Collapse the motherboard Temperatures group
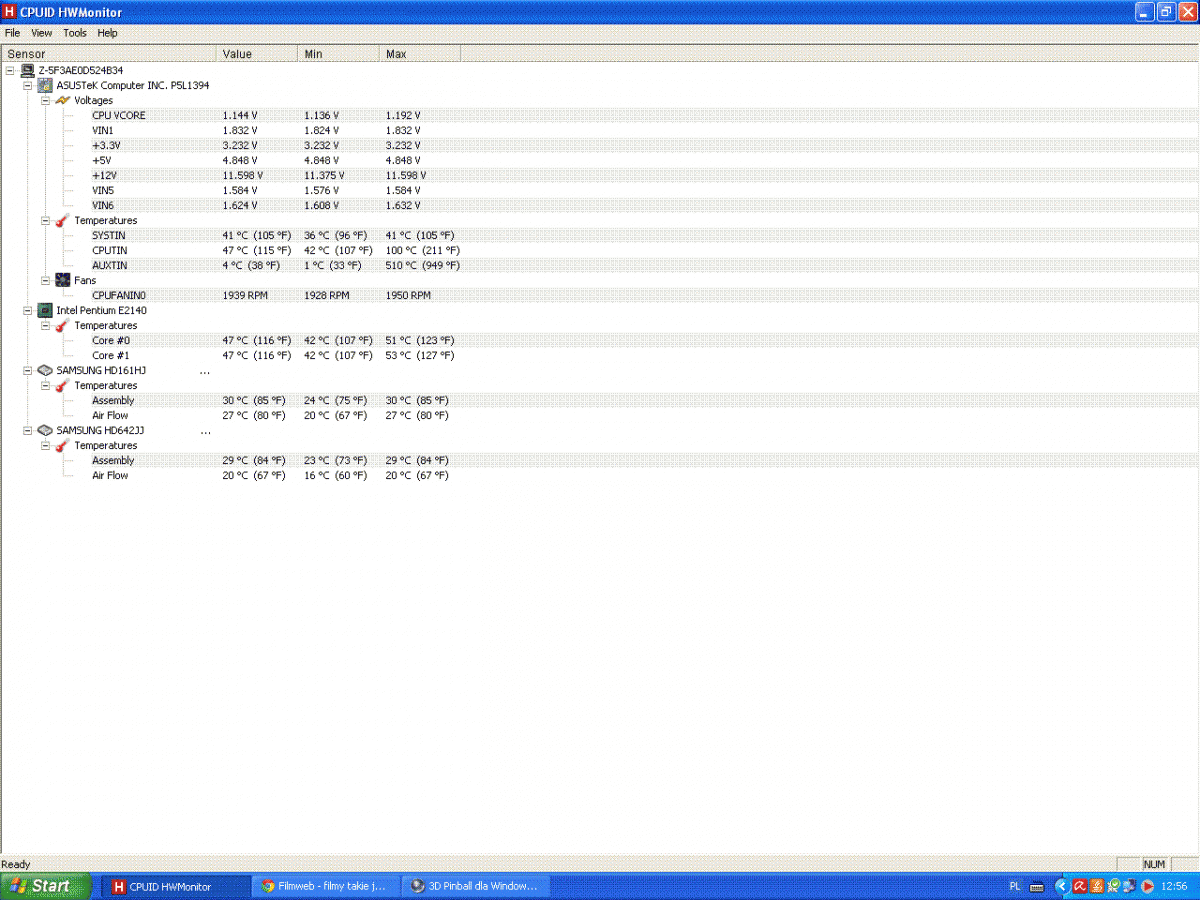Screen dimensions: 1200x900 tap(45, 220)
